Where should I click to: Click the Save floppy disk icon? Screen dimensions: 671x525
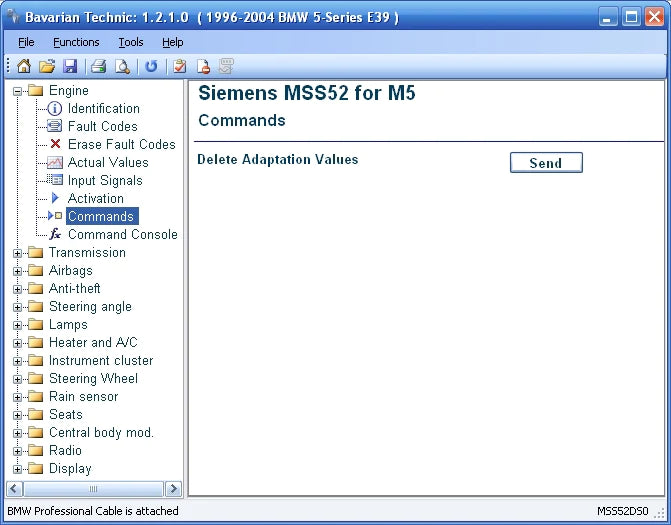pyautogui.click(x=70, y=67)
